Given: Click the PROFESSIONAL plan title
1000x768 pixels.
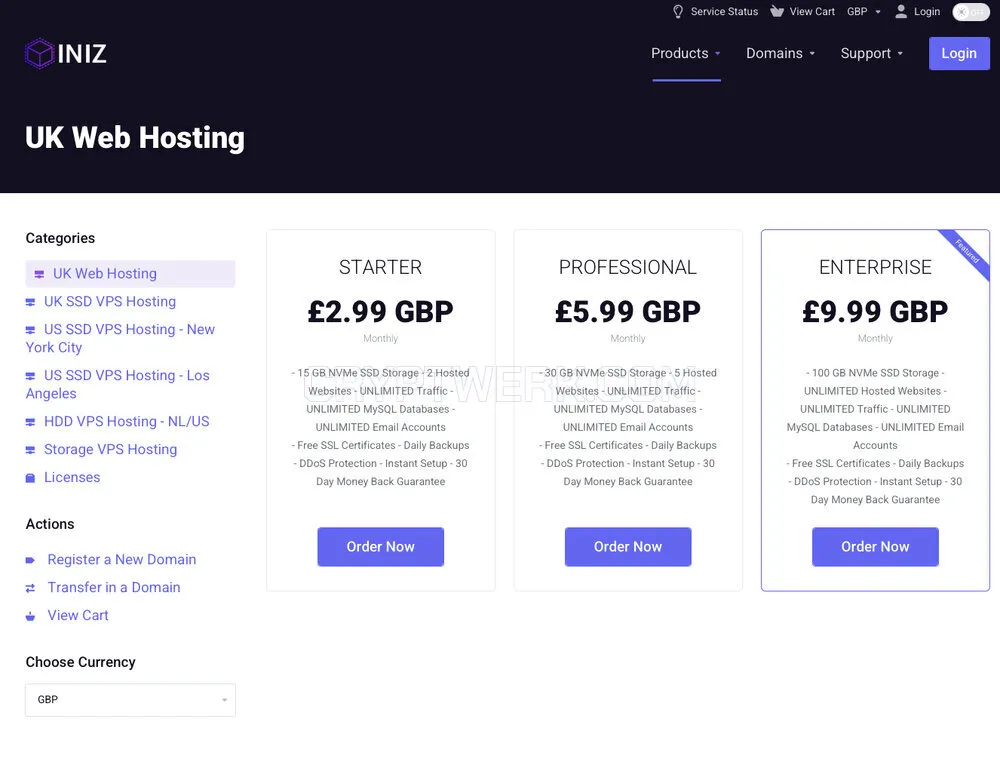Looking at the screenshot, I should pyautogui.click(x=628, y=267).
